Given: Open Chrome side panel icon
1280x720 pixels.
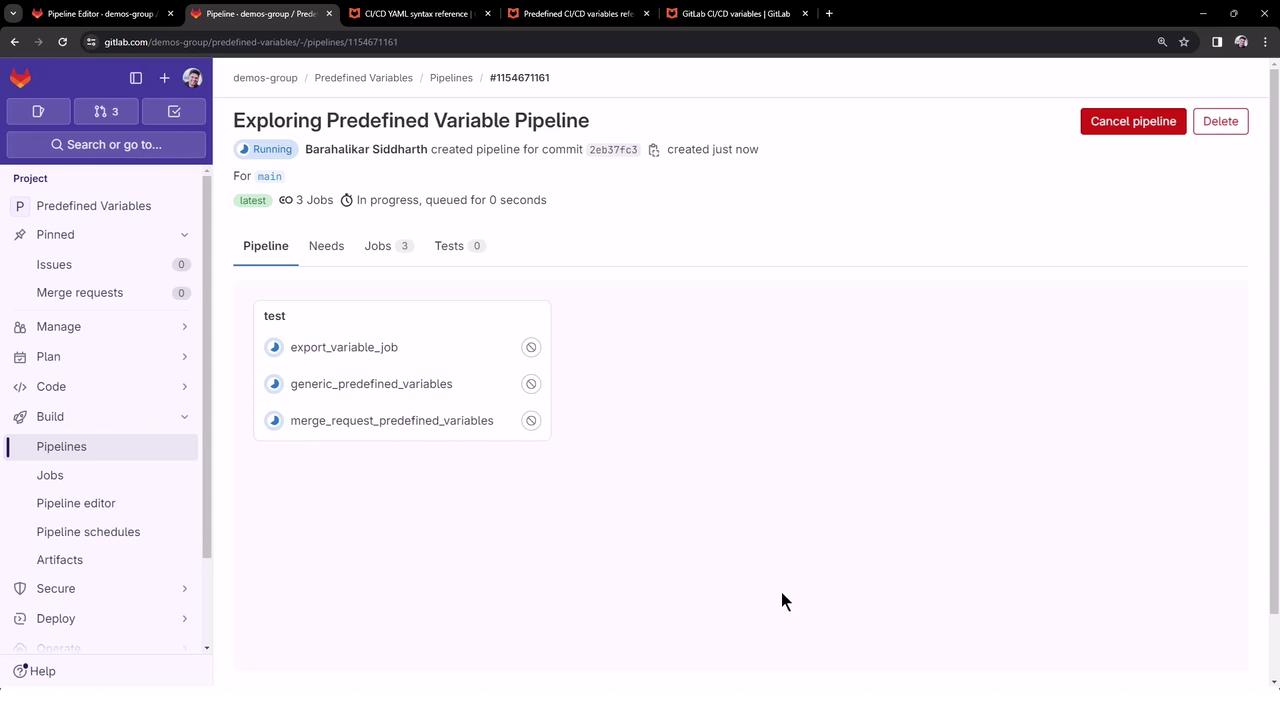Looking at the screenshot, I should [1217, 42].
